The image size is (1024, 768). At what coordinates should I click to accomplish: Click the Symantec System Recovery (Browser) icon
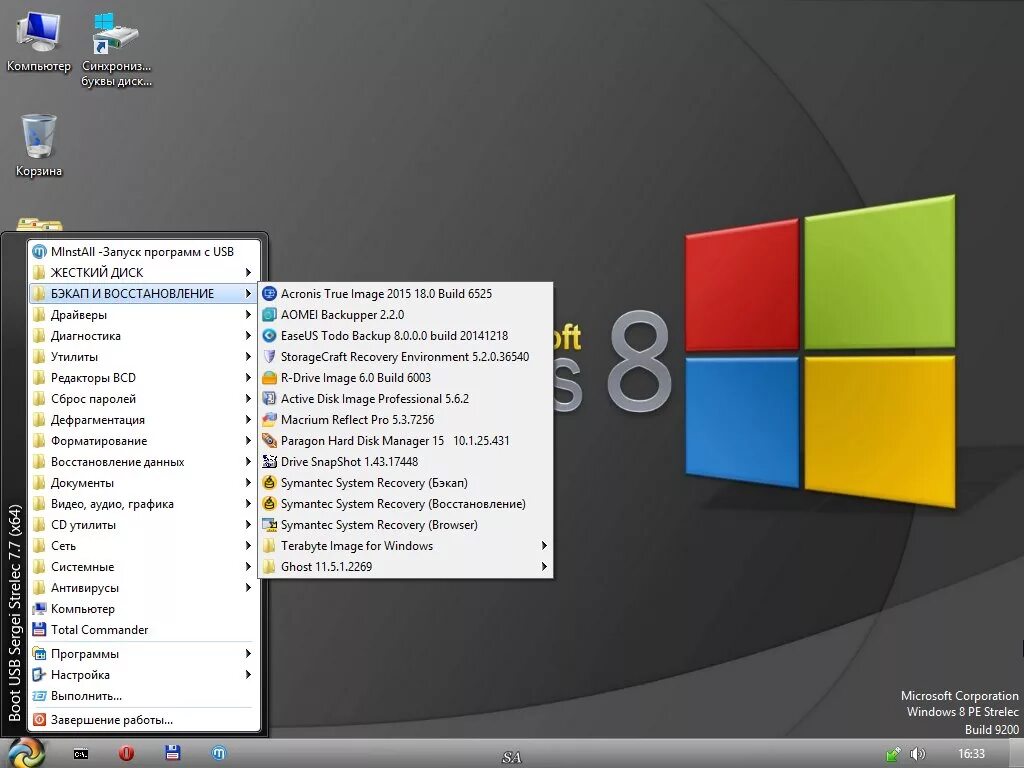tap(269, 524)
